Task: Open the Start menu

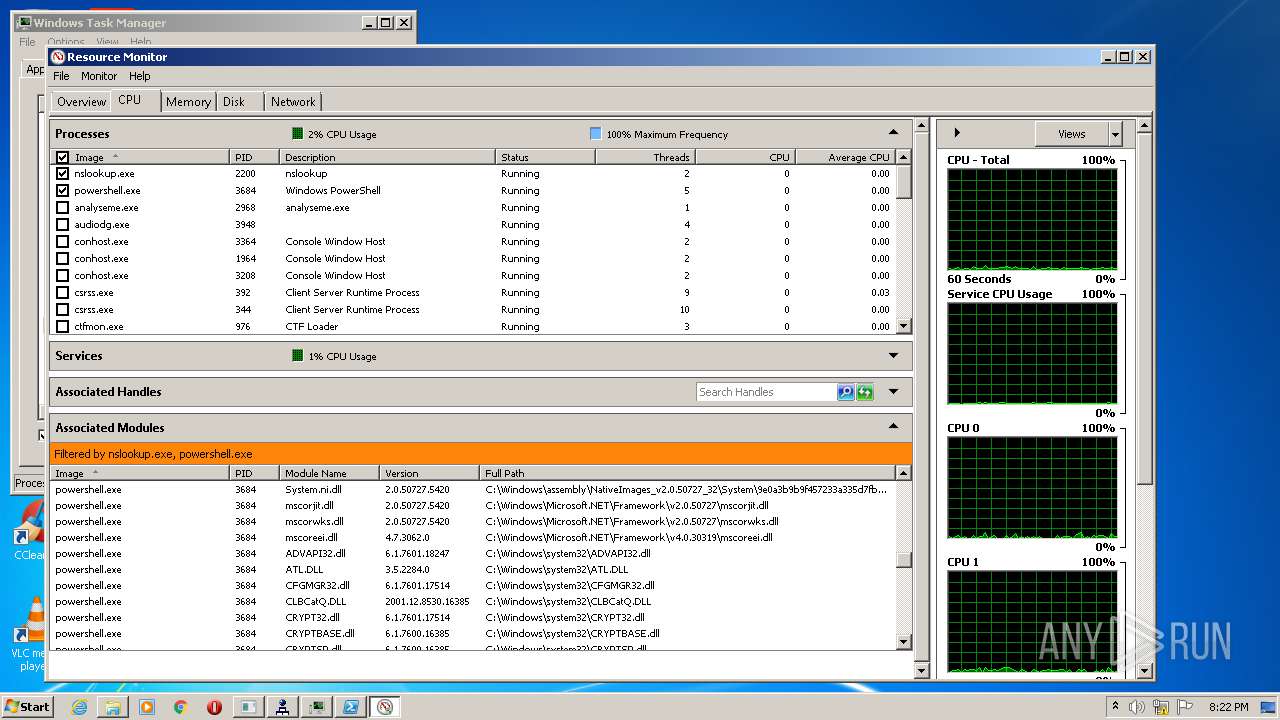Action: 28,707
